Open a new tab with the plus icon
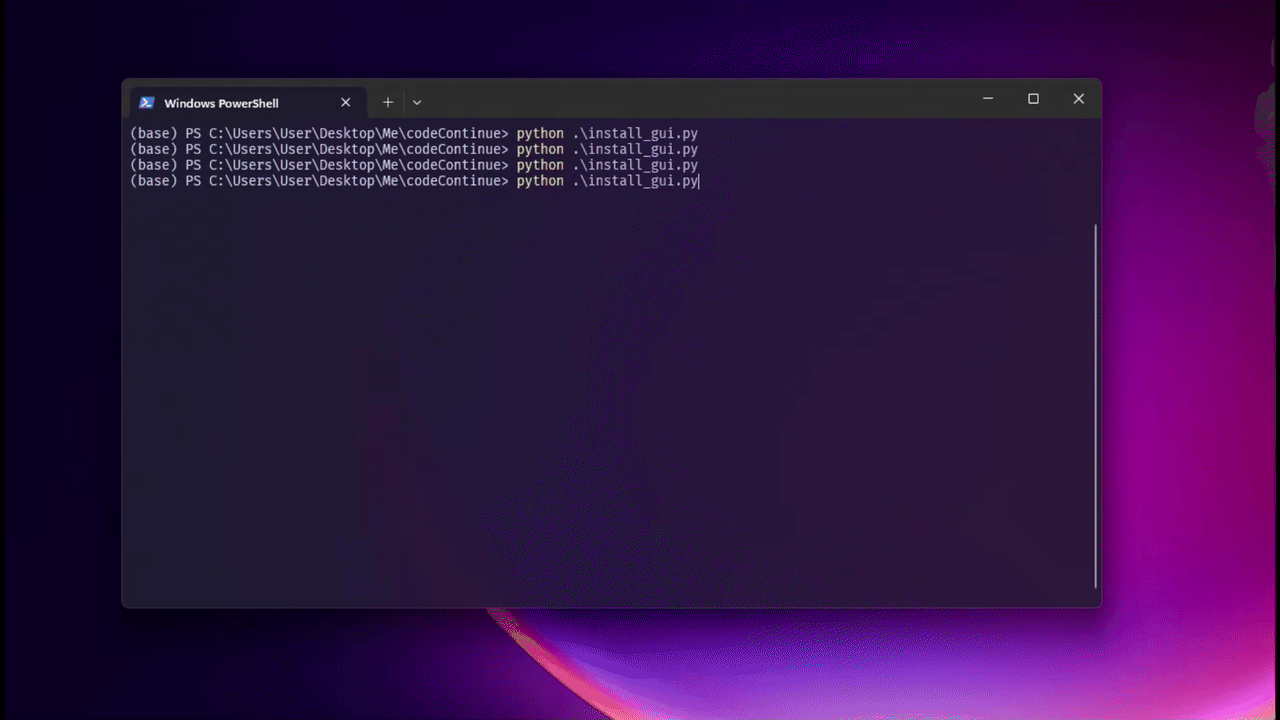 pyautogui.click(x=387, y=101)
